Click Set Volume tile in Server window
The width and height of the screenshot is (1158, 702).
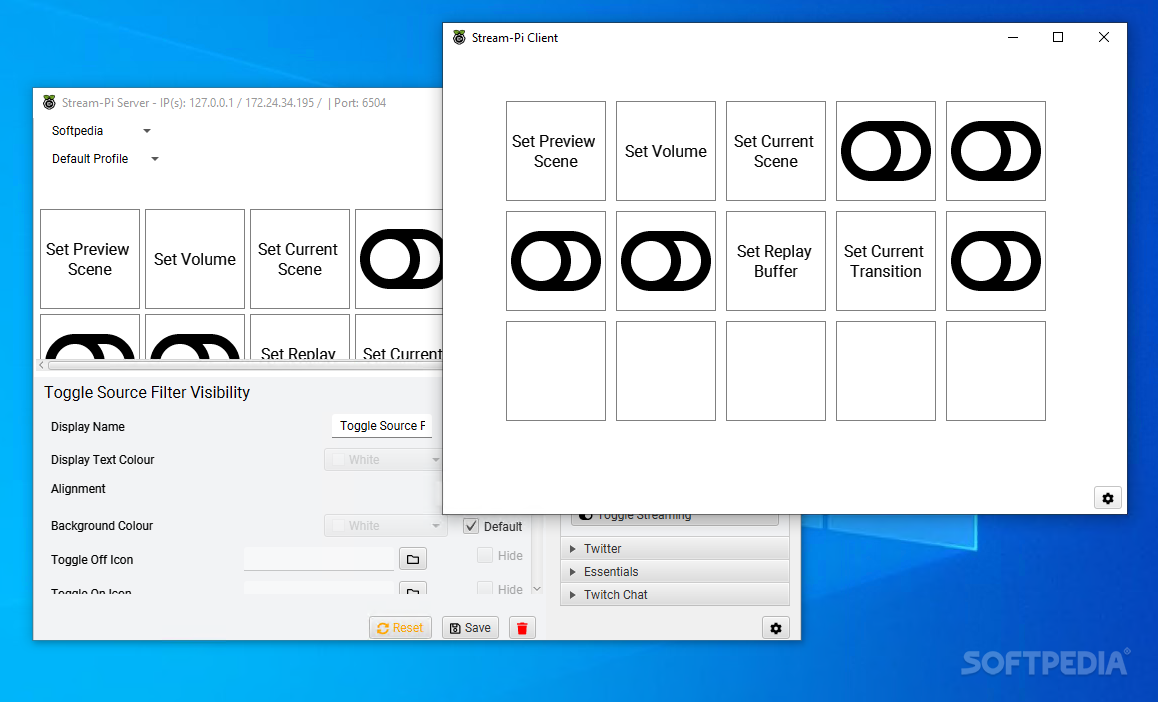[x=194, y=259]
